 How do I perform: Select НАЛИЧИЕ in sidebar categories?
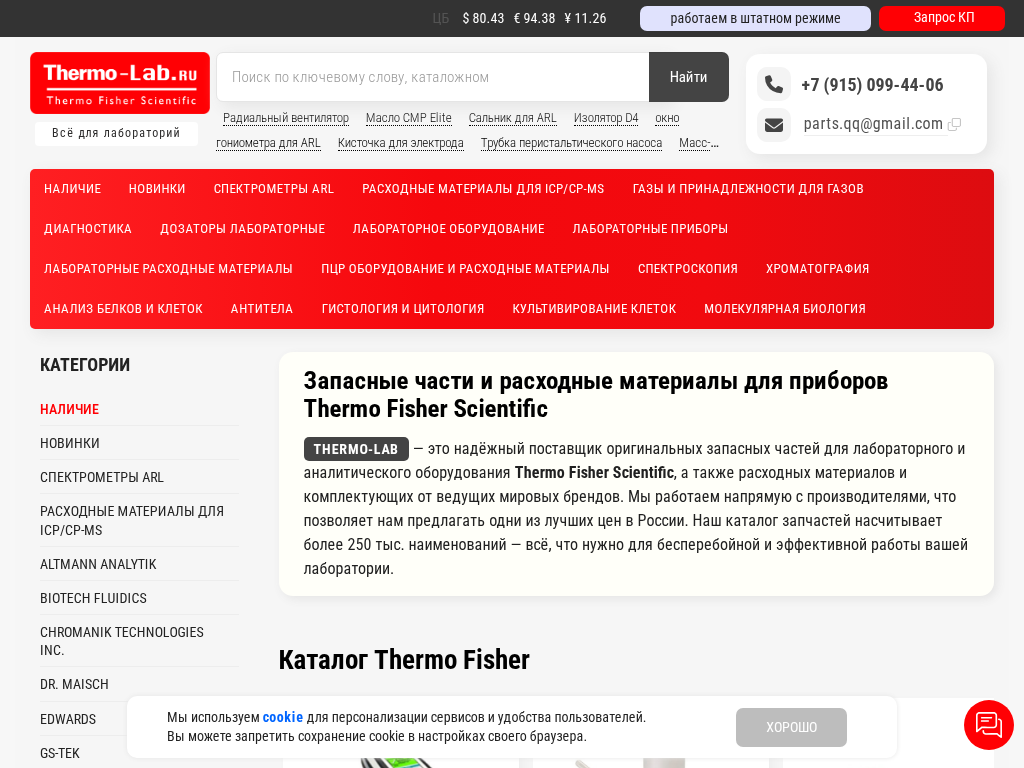(69, 409)
